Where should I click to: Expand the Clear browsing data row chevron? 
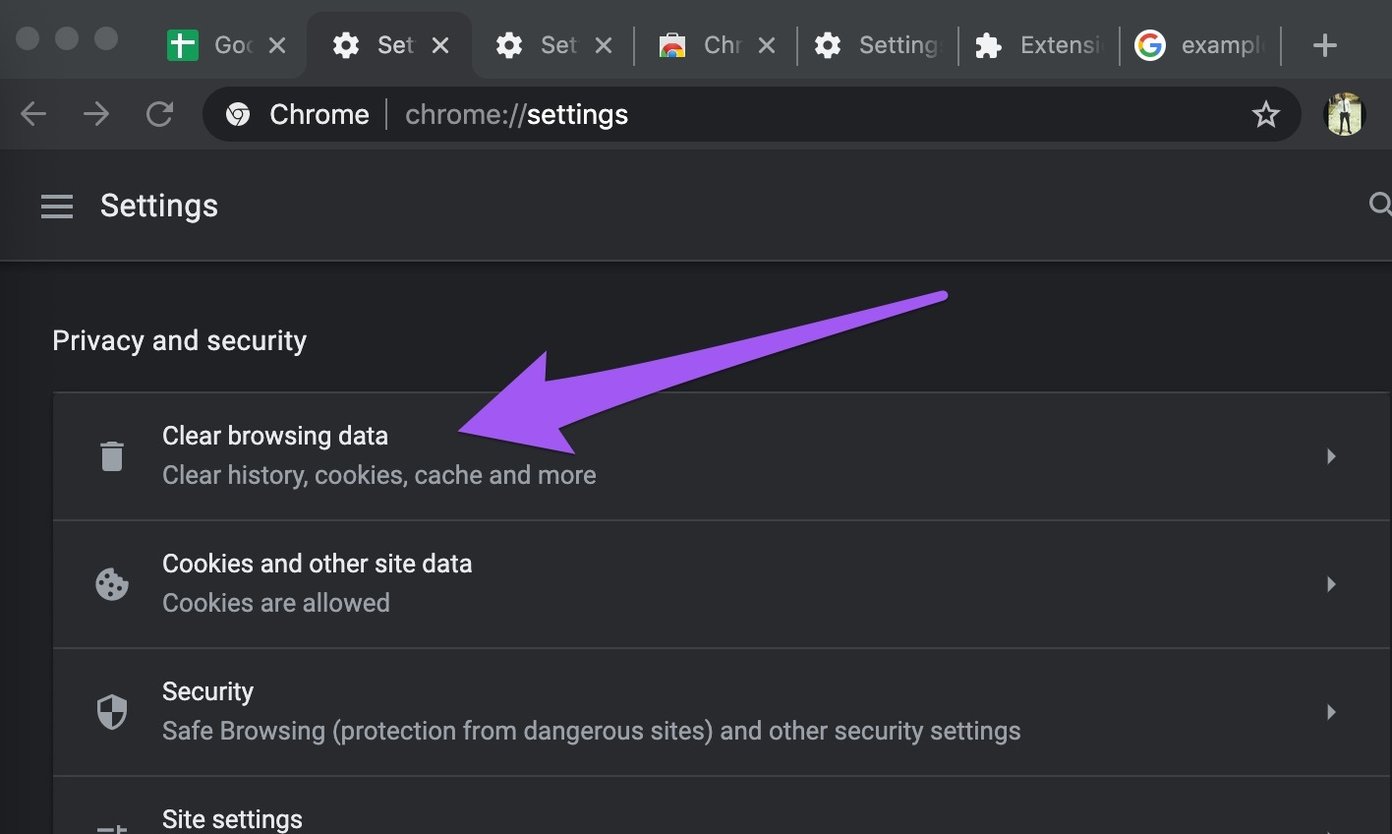[x=1331, y=456]
